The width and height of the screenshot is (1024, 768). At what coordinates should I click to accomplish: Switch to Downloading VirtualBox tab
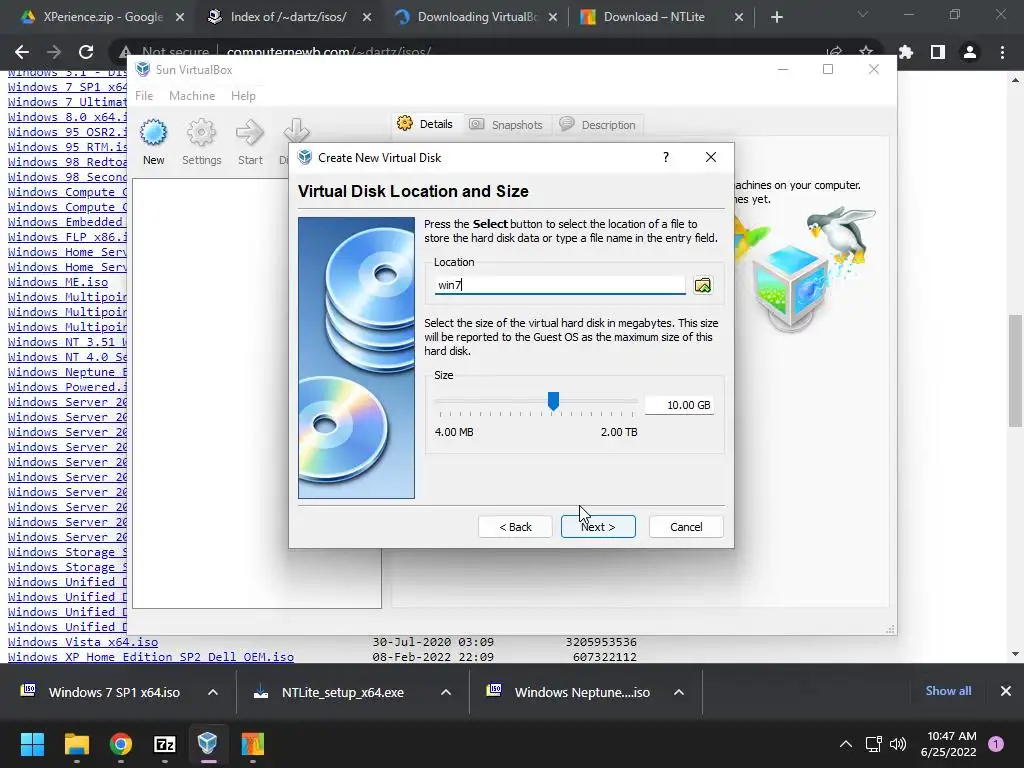[477, 17]
